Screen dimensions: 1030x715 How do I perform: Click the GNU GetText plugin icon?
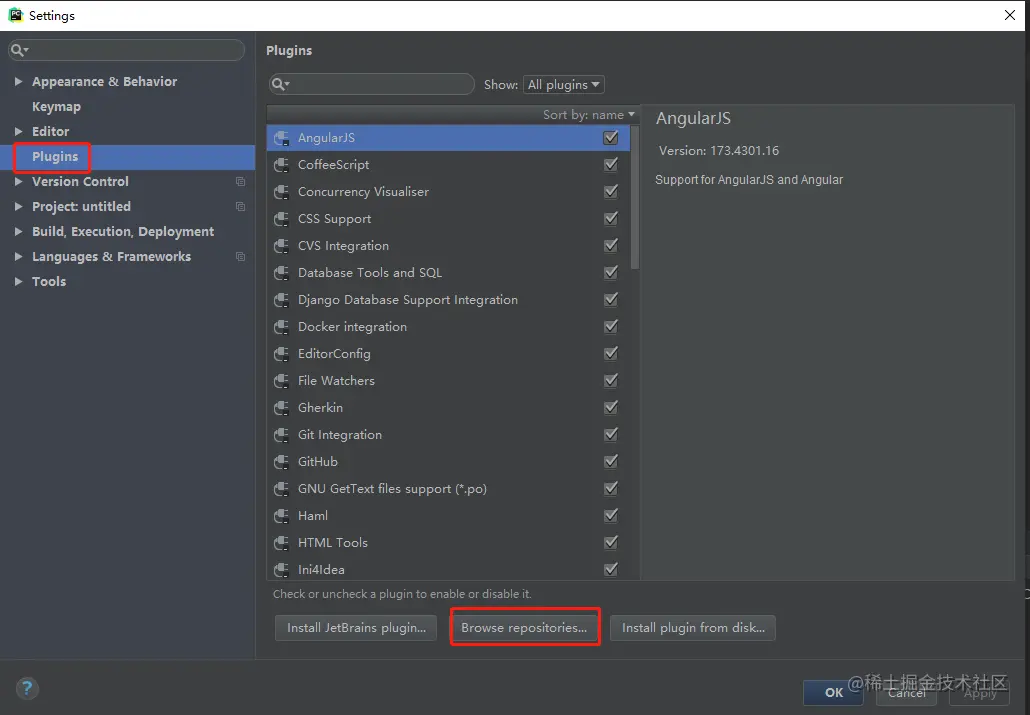click(x=281, y=488)
